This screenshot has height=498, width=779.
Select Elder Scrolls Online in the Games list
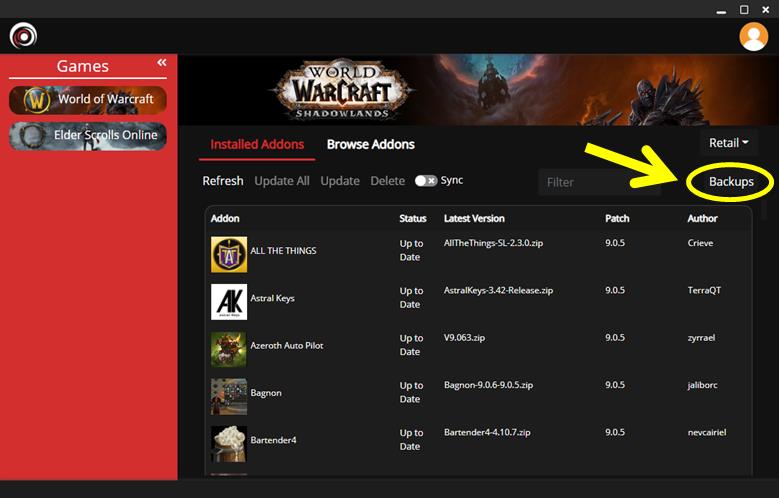click(88, 136)
